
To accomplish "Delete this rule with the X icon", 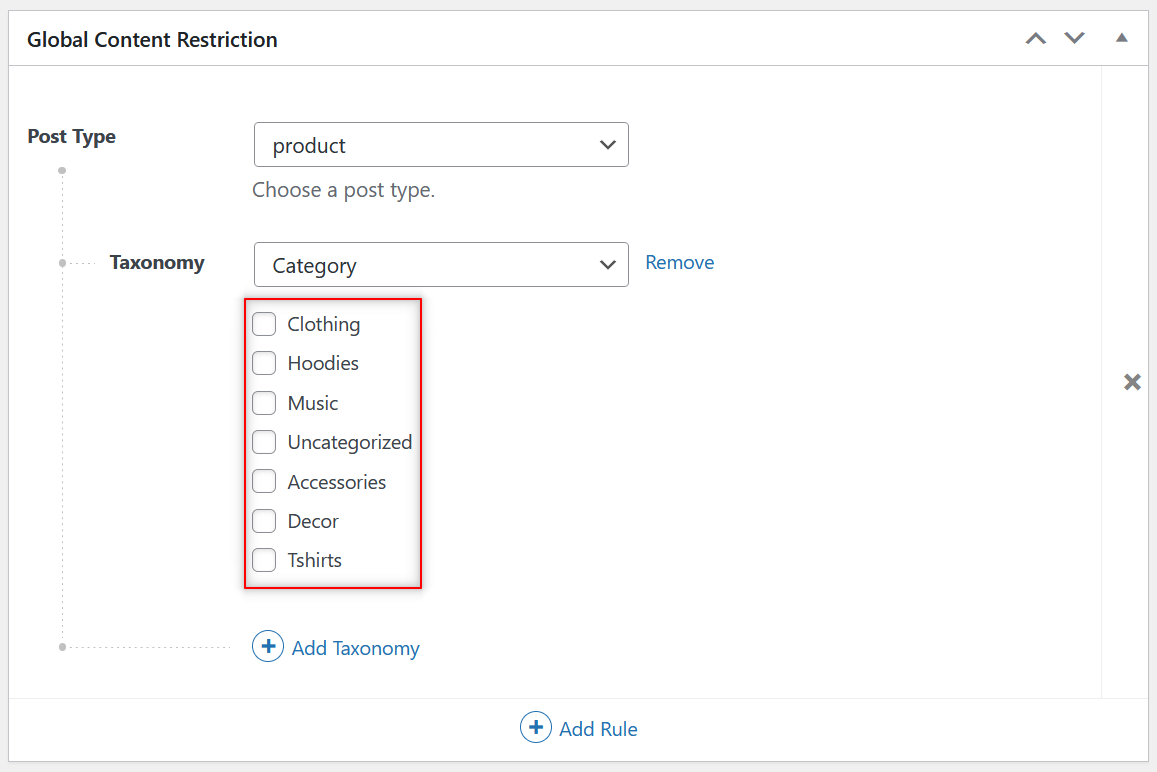I will click(x=1132, y=382).
